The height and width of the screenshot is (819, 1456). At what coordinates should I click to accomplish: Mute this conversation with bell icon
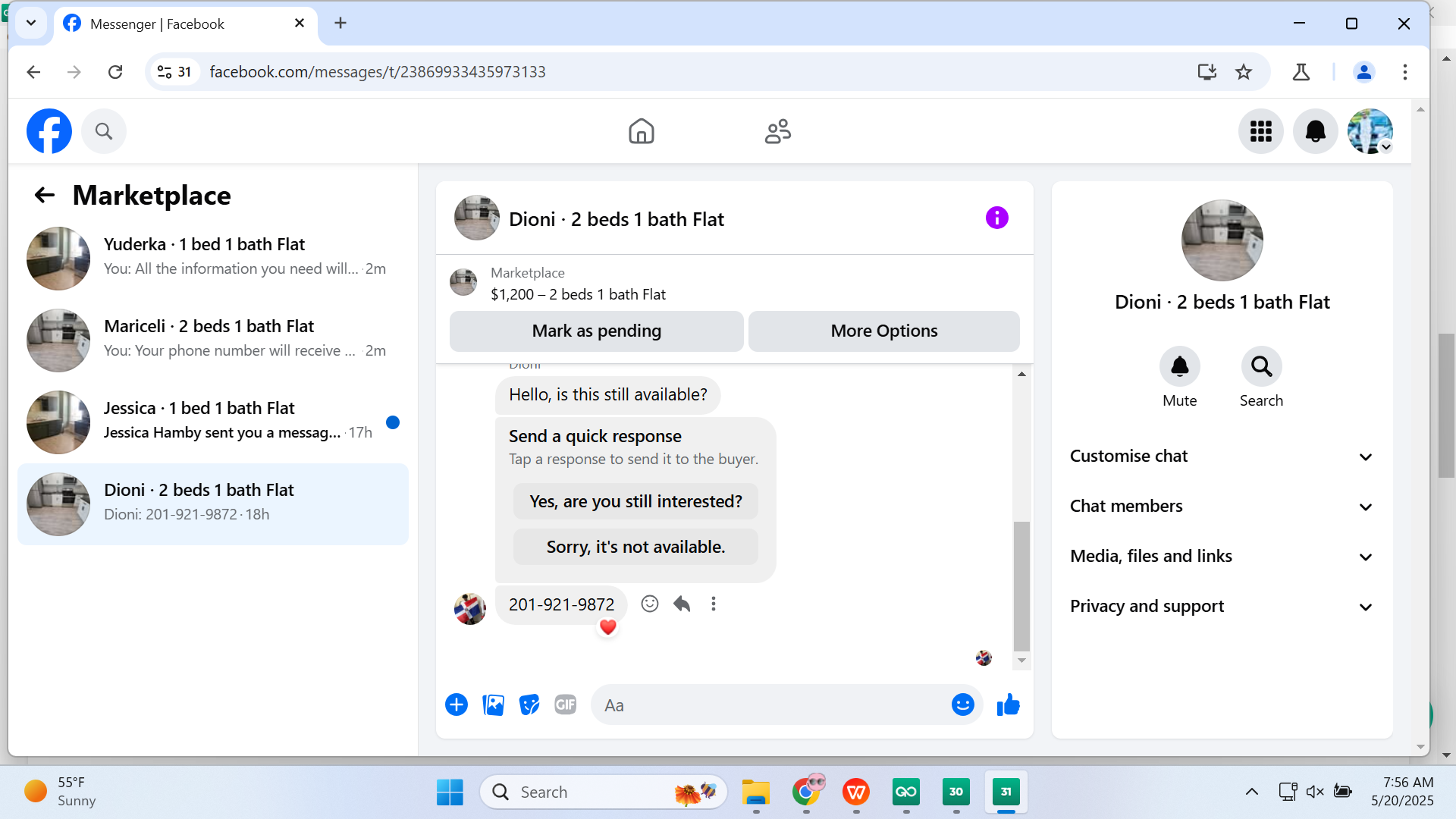(1179, 367)
